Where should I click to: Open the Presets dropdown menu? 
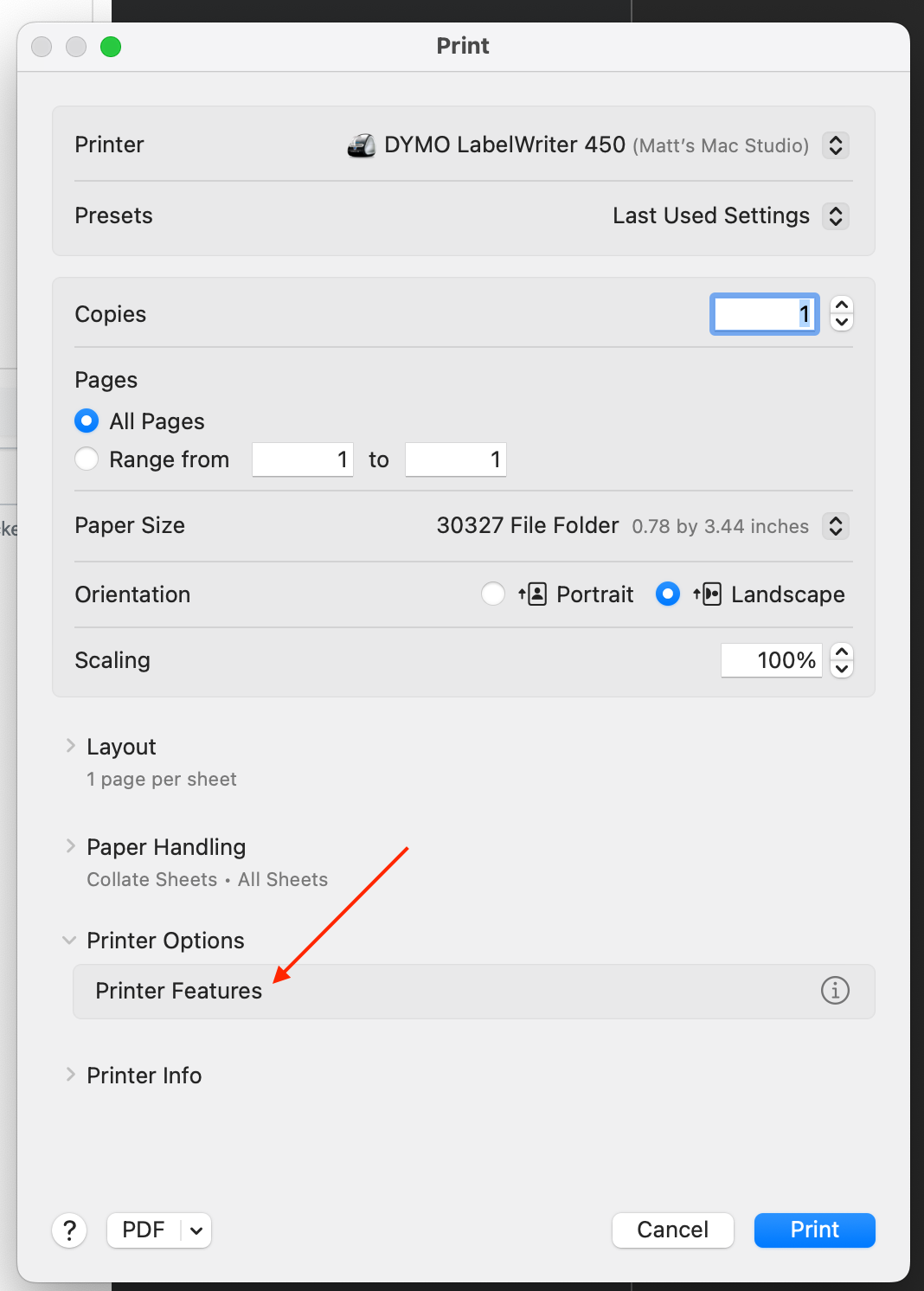836,215
